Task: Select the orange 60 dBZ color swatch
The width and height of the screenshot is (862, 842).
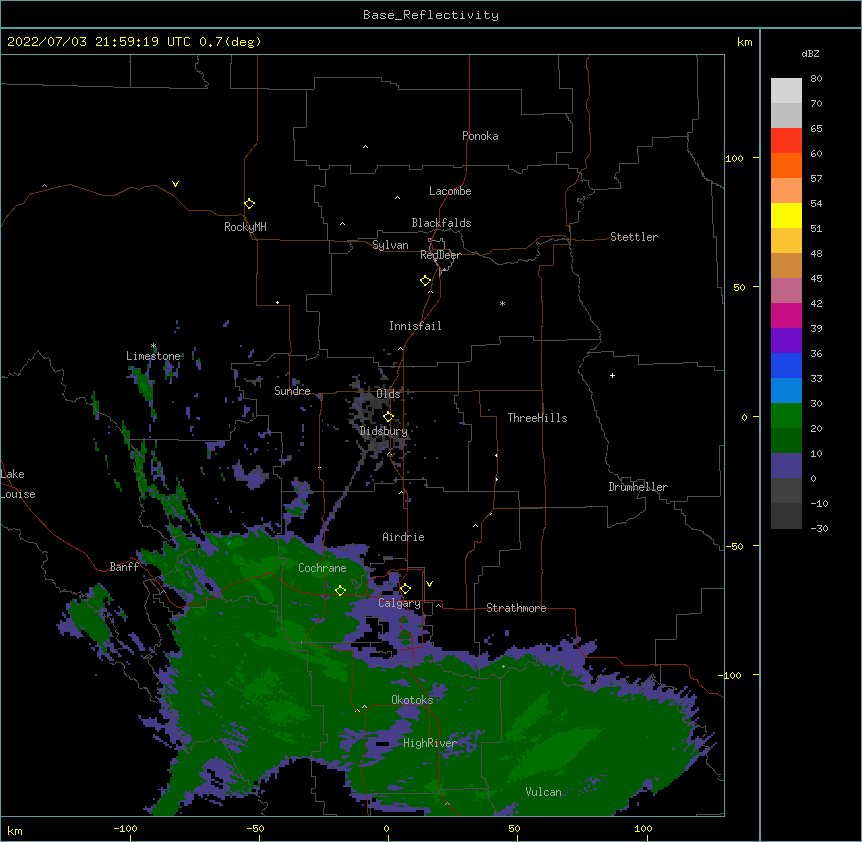Action: pos(786,165)
